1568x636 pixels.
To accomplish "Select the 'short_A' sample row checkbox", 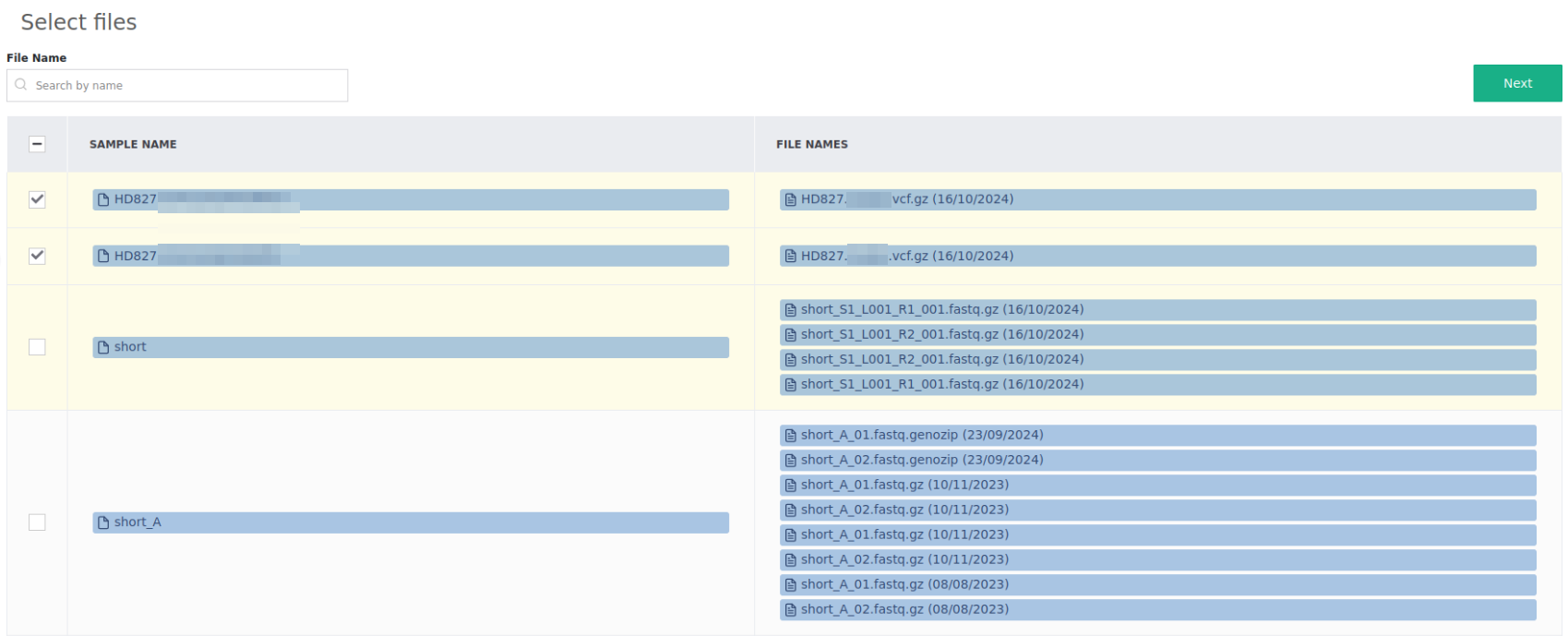I will click(37, 522).
